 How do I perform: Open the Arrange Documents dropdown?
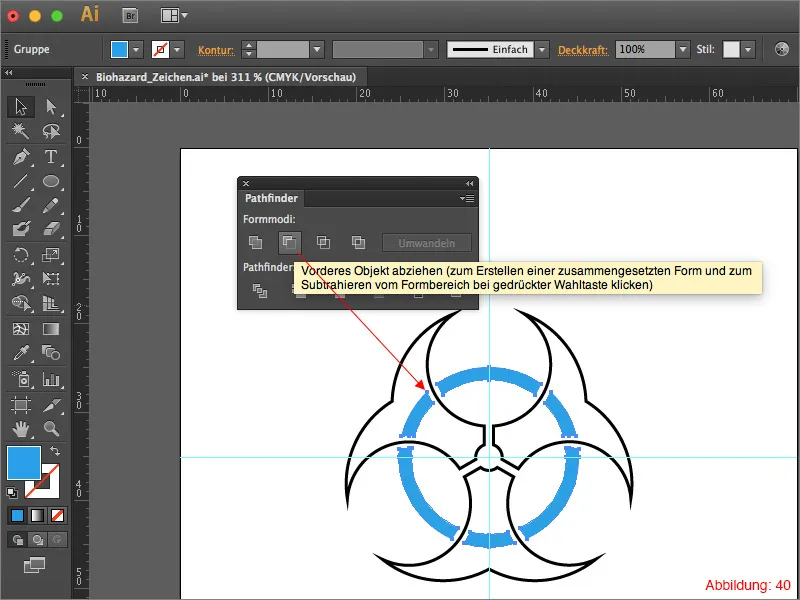174,16
